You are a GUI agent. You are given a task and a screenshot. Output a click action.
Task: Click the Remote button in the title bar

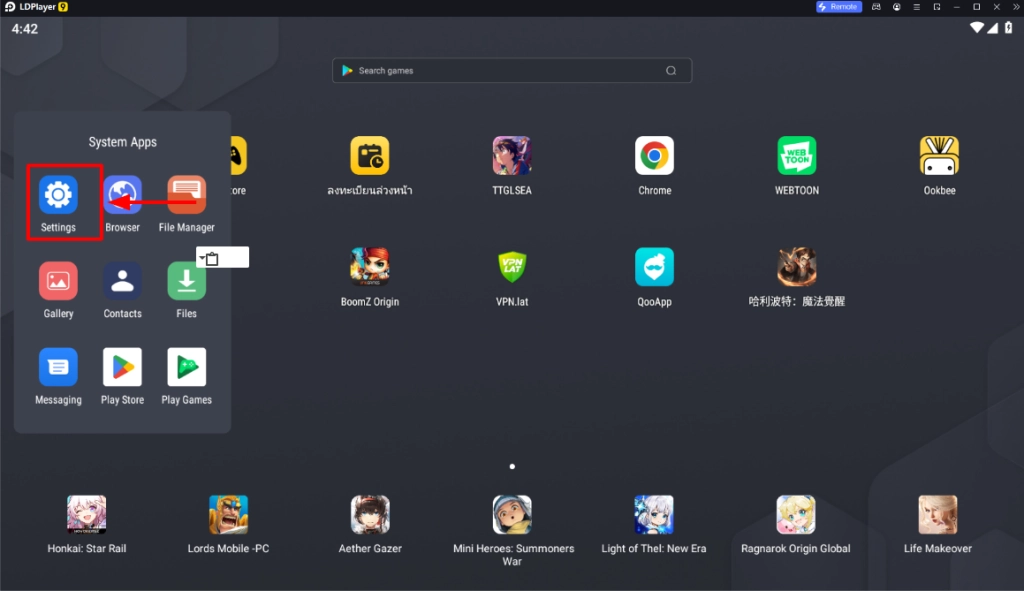point(839,7)
